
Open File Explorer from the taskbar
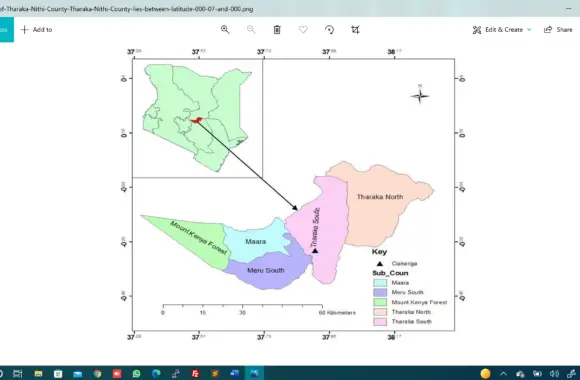[x=38, y=374]
